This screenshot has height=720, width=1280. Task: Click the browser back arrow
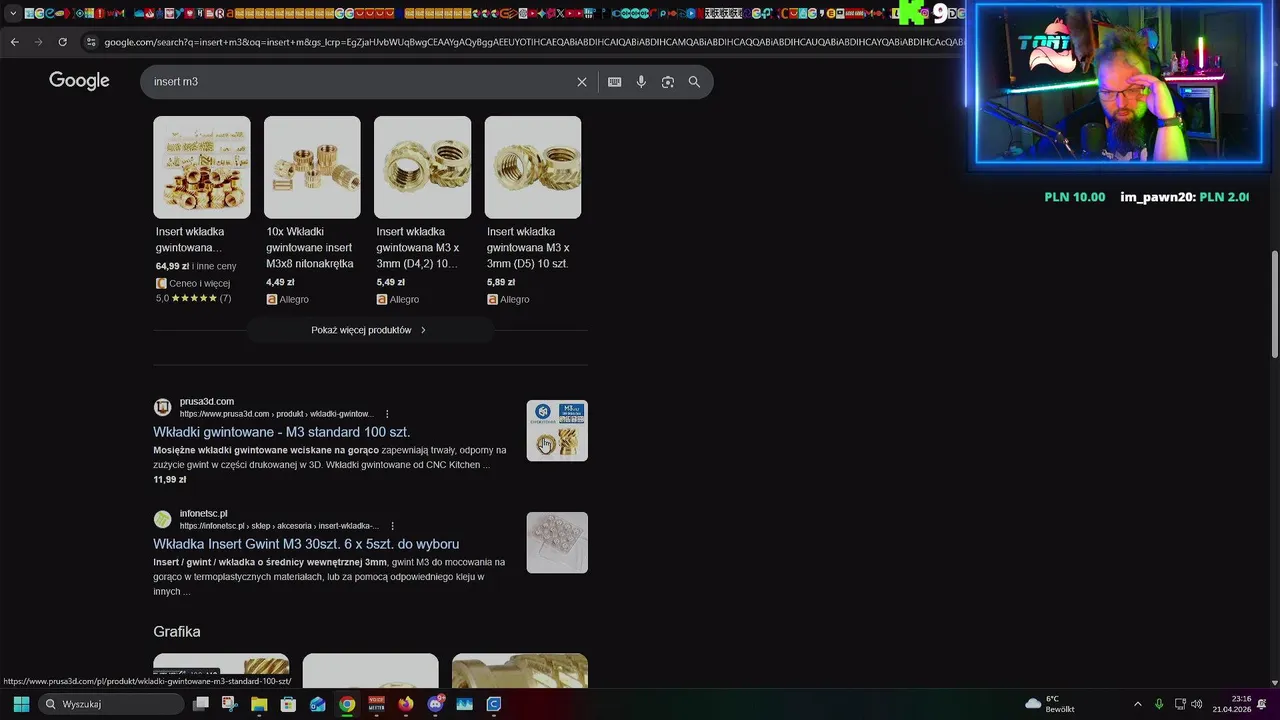pyautogui.click(x=14, y=42)
